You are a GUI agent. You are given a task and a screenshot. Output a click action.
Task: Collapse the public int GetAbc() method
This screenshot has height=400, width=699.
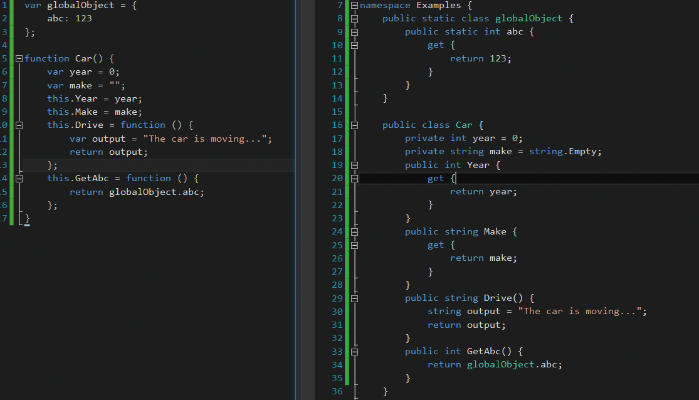tap(354, 352)
